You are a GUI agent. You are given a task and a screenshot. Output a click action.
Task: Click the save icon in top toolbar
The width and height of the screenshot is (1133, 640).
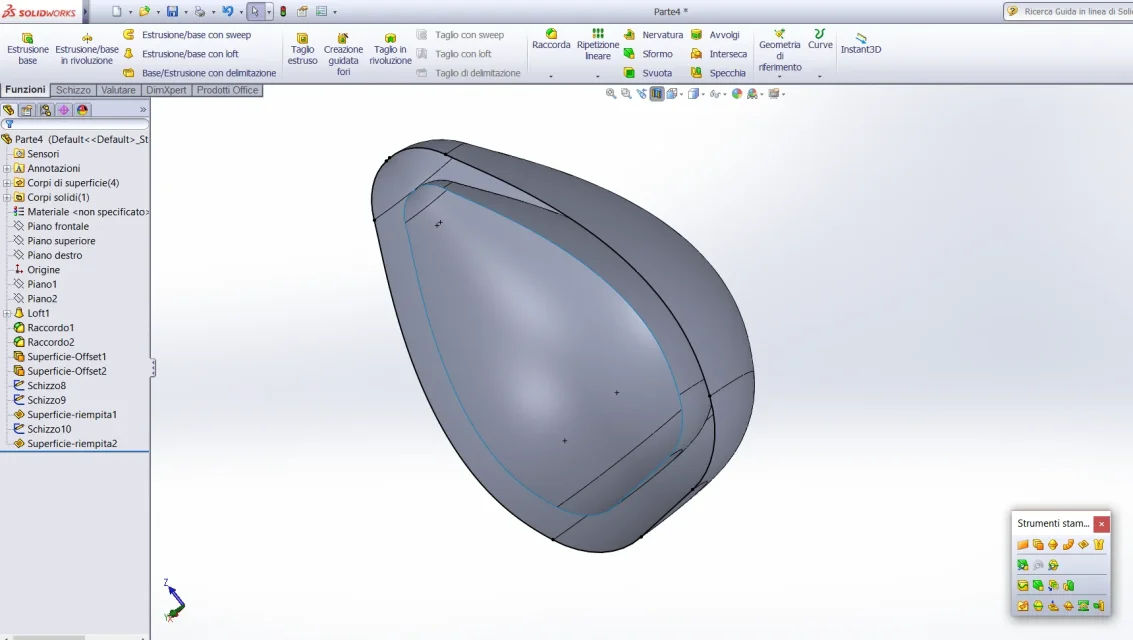coord(172,12)
